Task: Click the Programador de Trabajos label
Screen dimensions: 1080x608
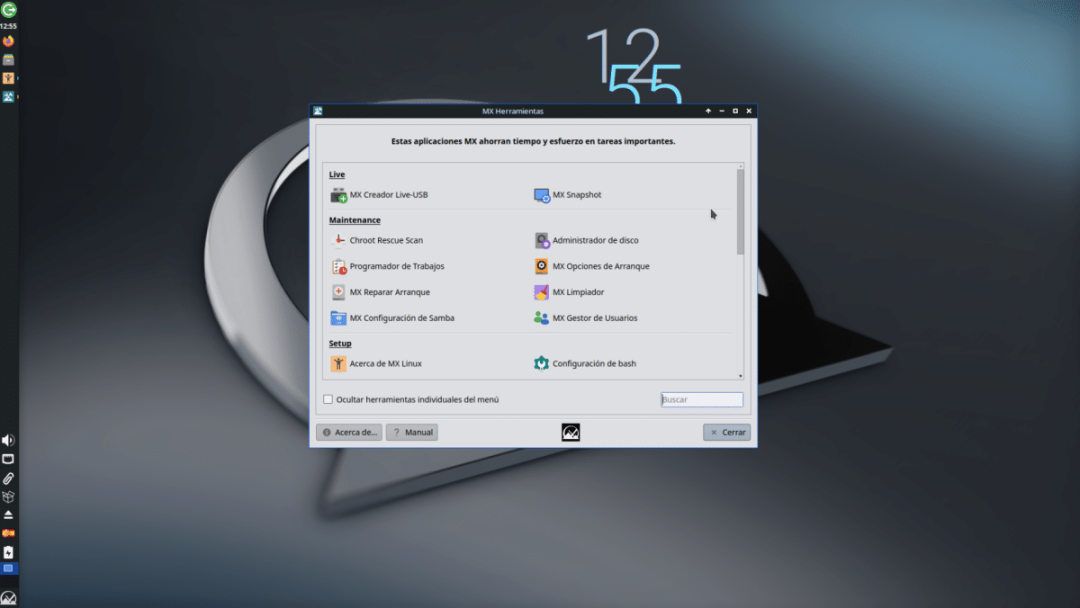Action: point(397,266)
